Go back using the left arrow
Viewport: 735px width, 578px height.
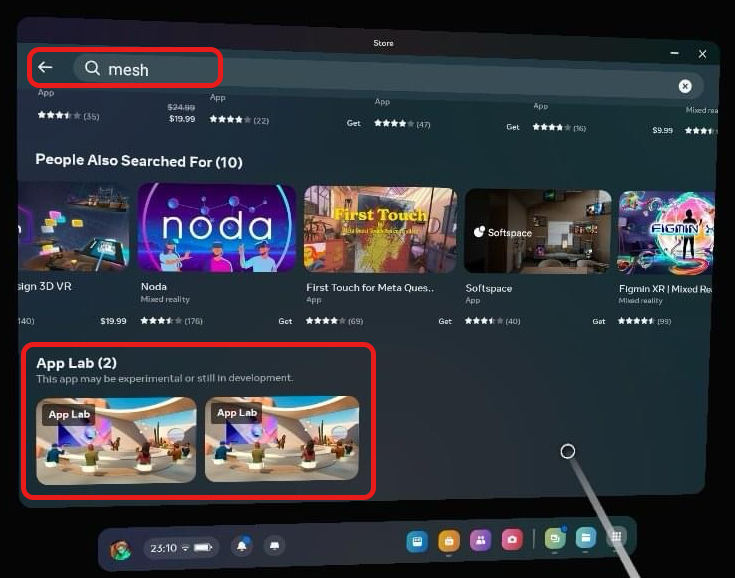click(x=45, y=67)
